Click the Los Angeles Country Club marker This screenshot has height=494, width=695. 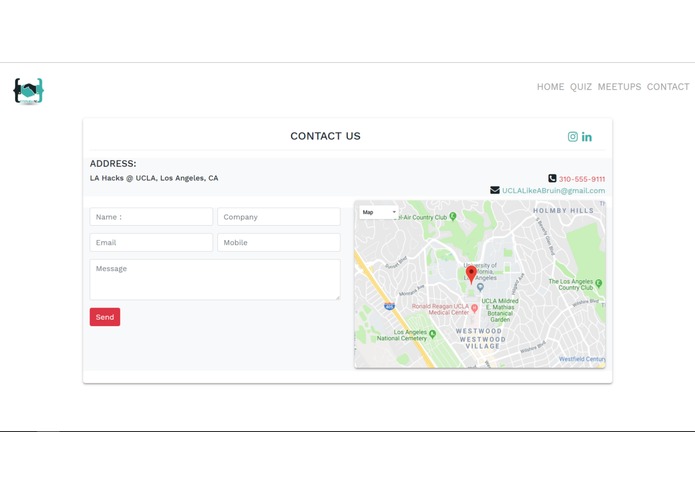(x=599, y=283)
